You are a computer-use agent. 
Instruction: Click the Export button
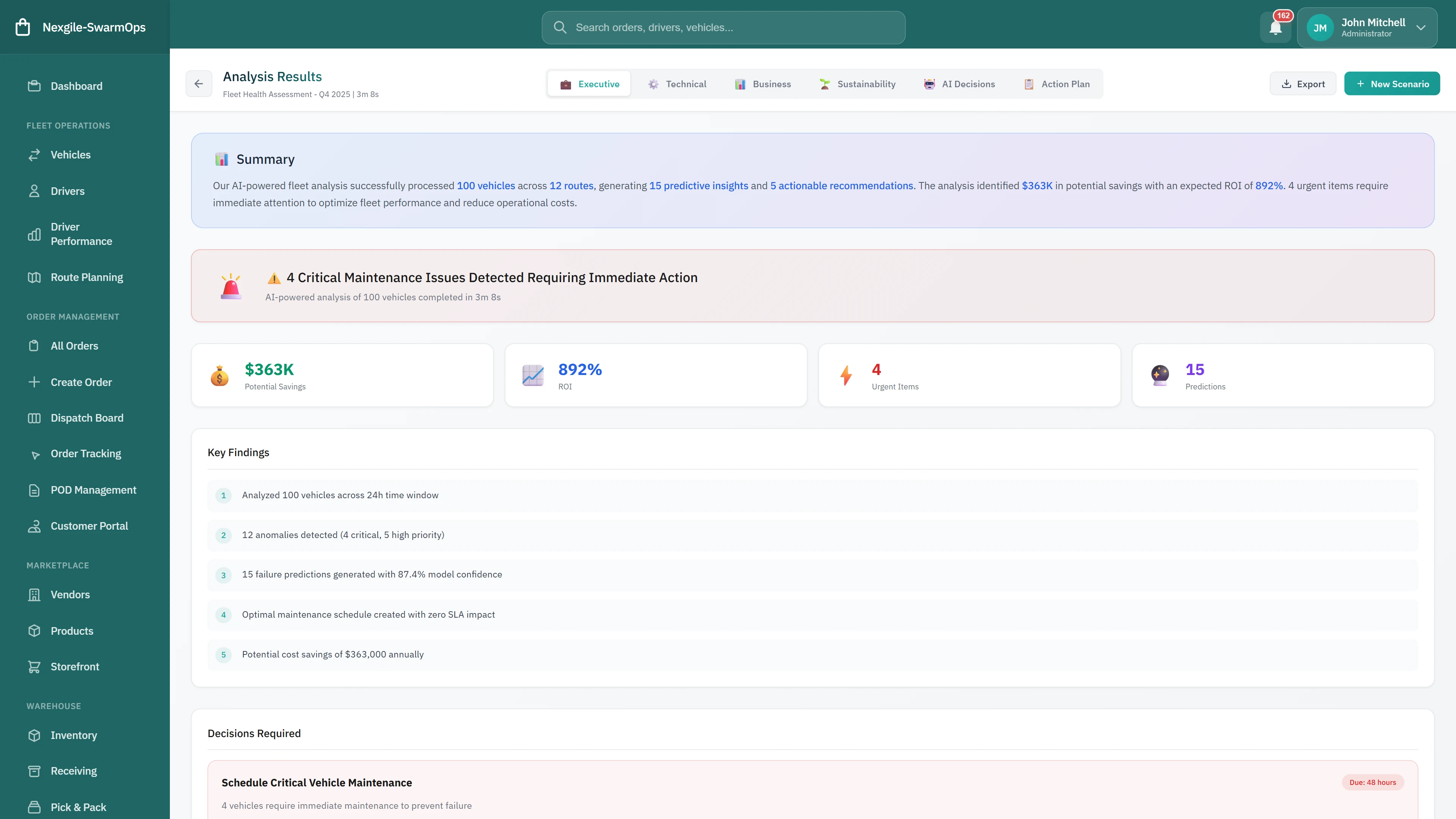[x=1303, y=83]
